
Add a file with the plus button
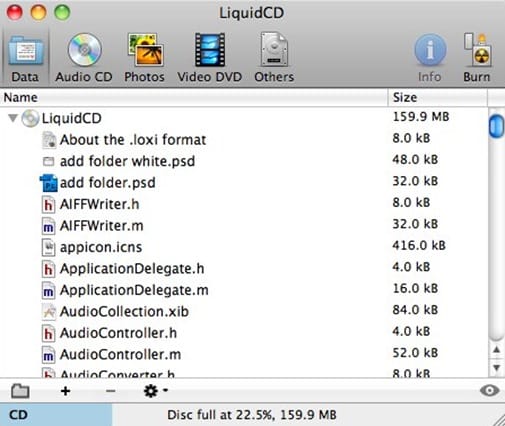[65, 391]
